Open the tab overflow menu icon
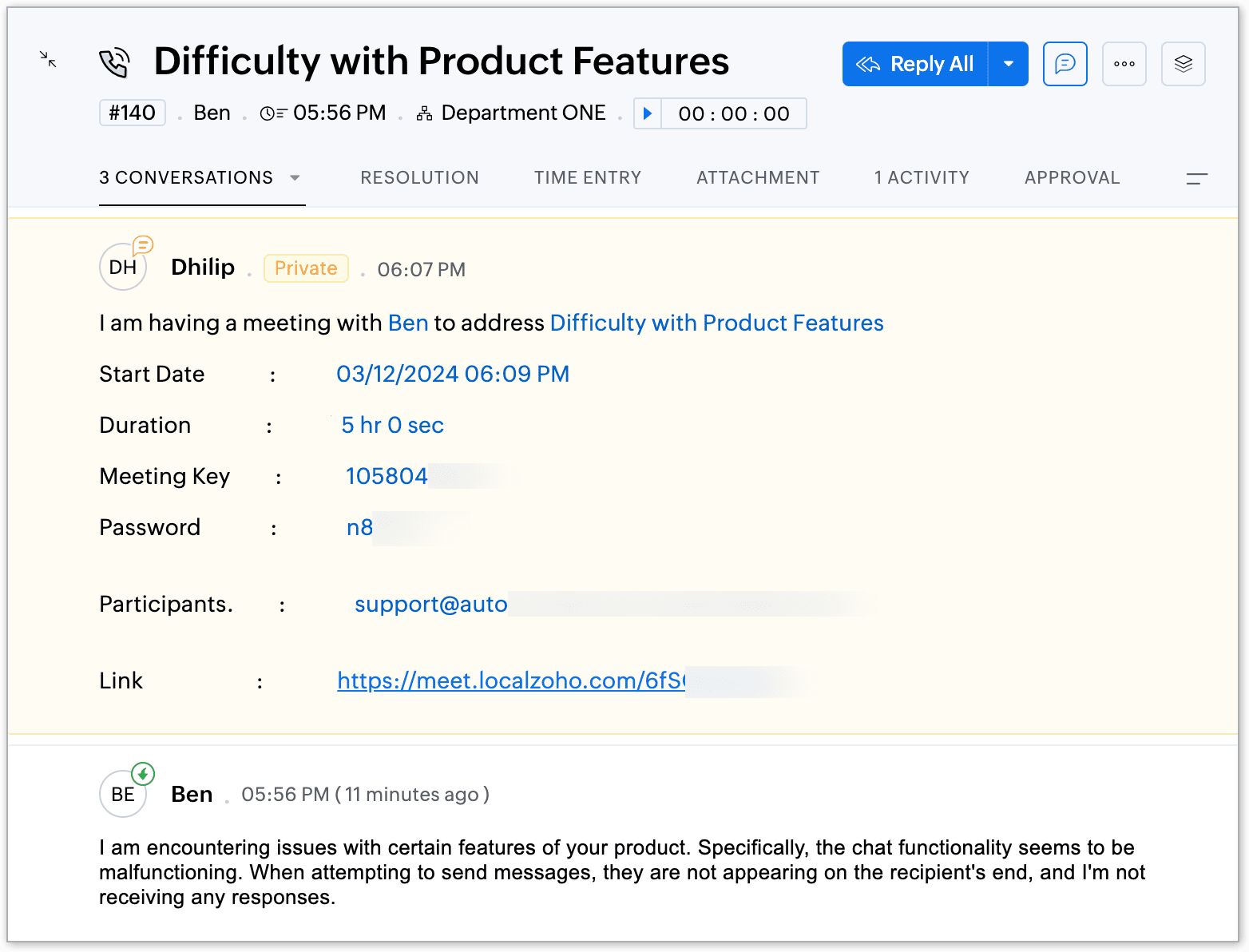This screenshot has height=952, width=1249. click(1196, 178)
